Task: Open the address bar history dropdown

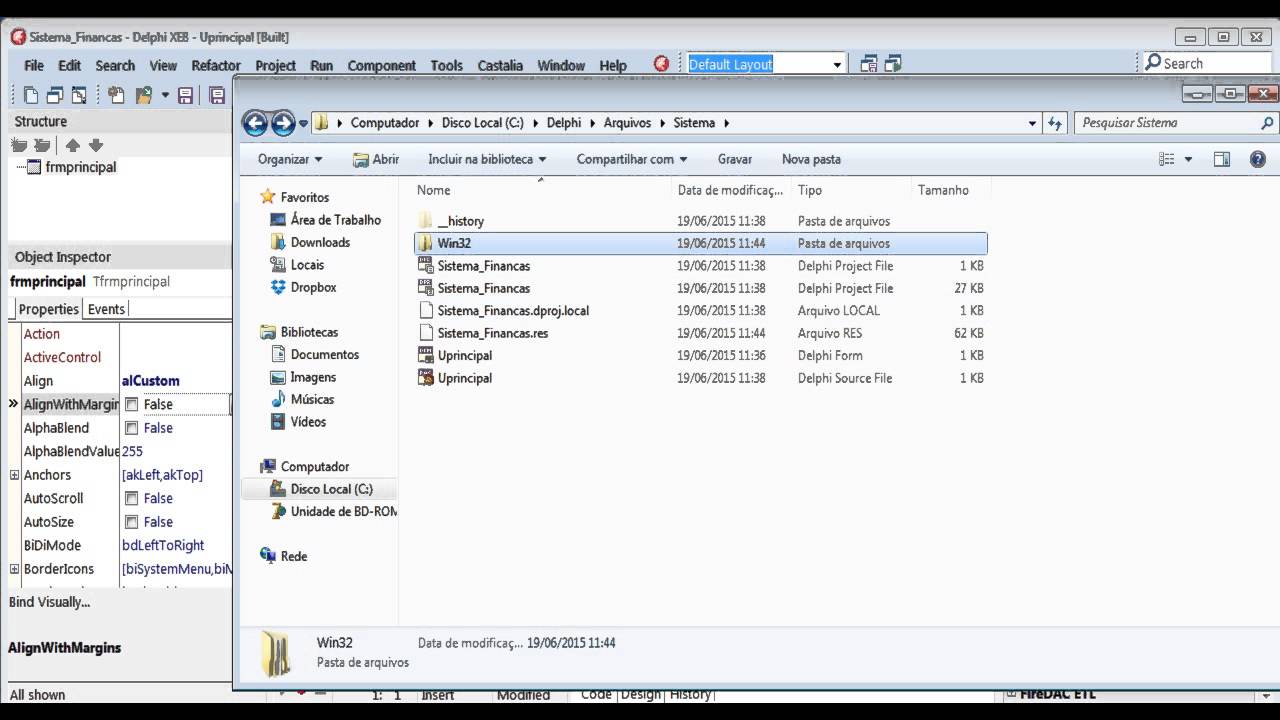Action: click(x=1033, y=123)
